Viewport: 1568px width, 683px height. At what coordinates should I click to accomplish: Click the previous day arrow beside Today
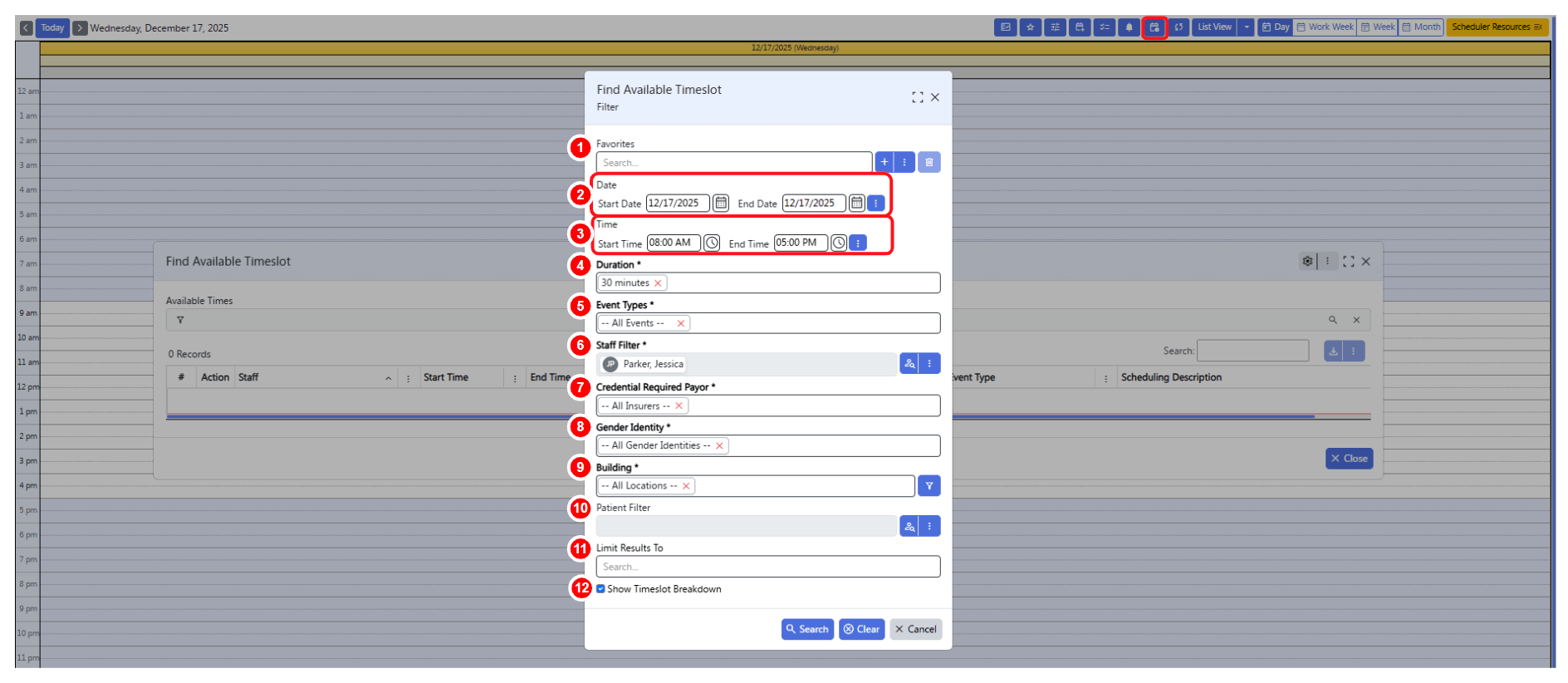tap(26, 27)
